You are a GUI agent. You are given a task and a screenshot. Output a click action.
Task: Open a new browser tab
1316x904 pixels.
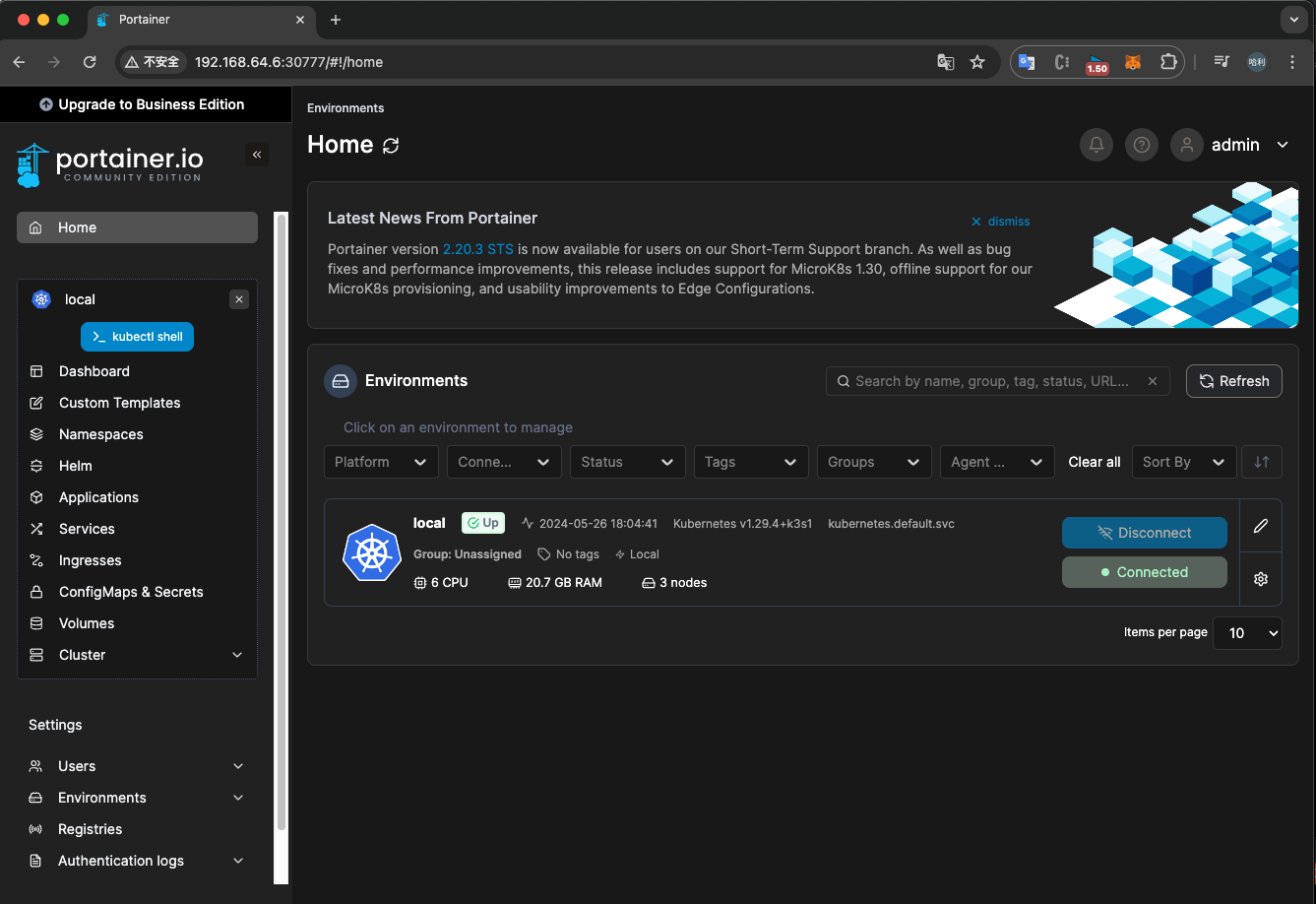[336, 20]
